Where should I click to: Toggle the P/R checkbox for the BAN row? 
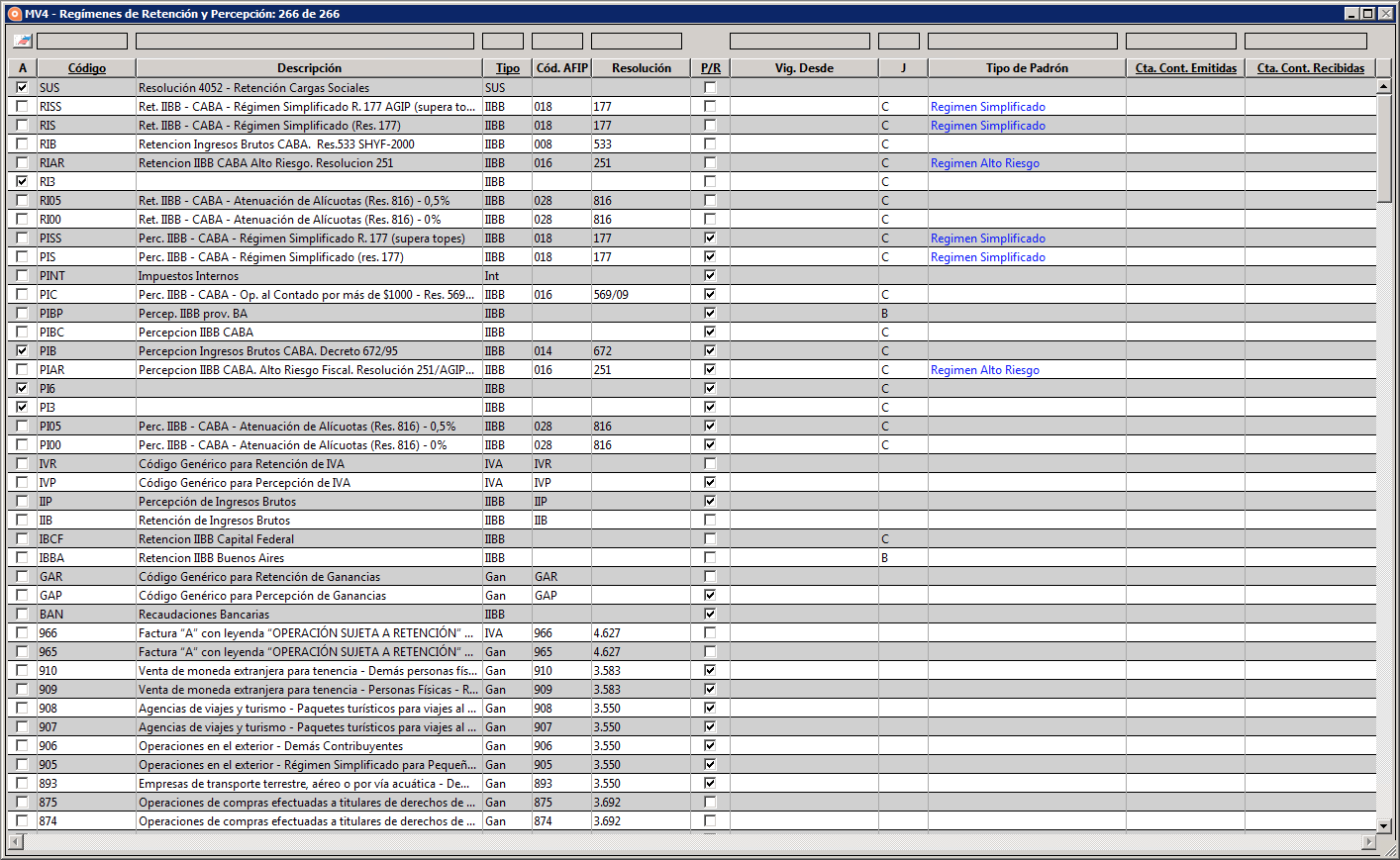(710, 614)
